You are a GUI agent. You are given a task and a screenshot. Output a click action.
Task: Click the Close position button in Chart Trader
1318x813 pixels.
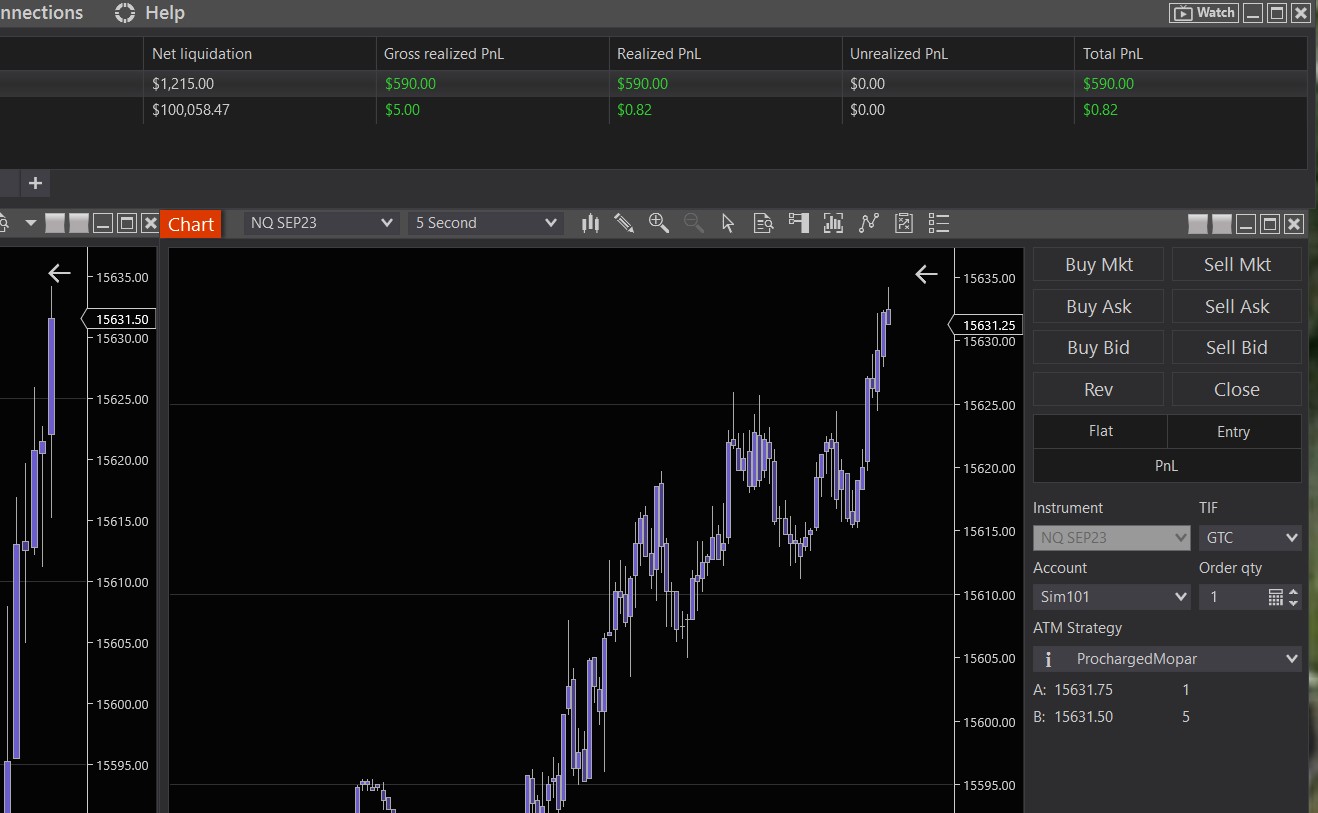point(1237,390)
